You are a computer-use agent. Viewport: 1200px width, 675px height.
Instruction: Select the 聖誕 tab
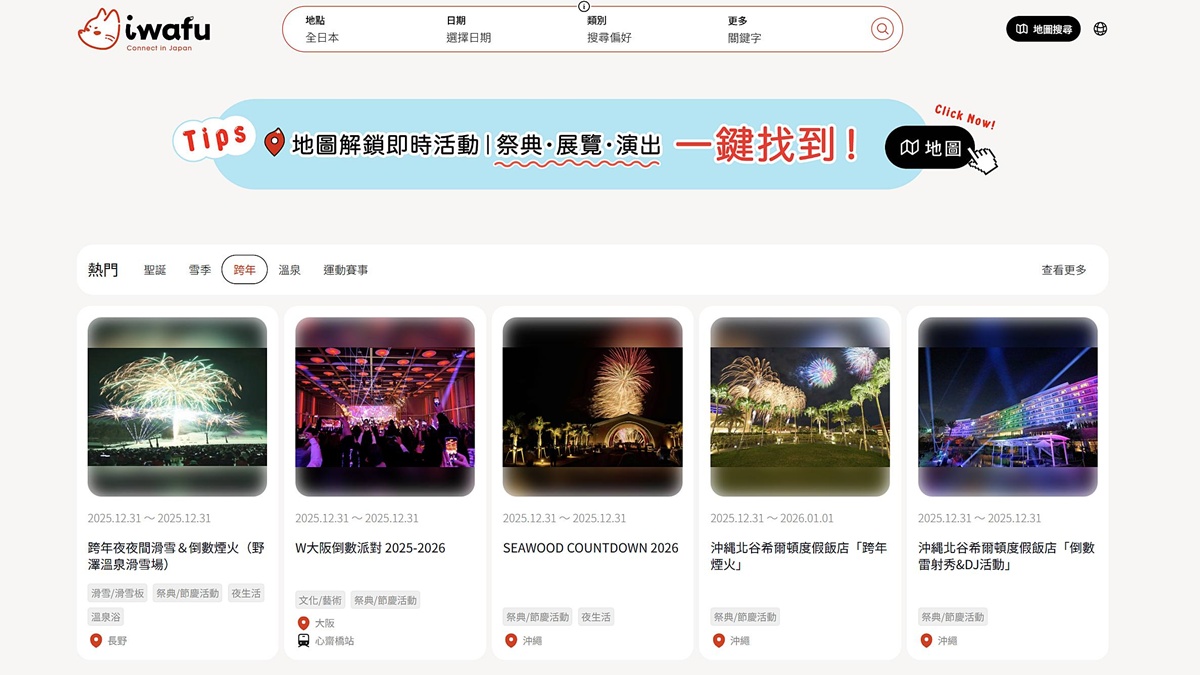[155, 270]
